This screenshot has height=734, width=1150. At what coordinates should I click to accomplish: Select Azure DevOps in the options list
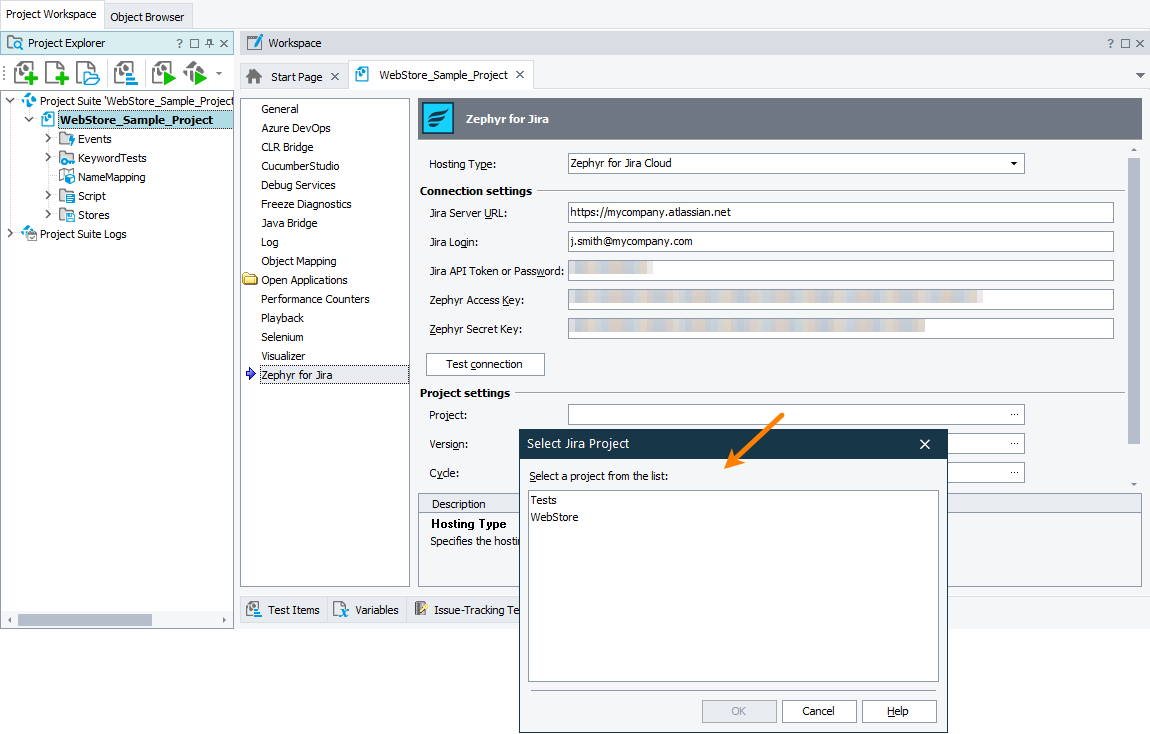point(296,128)
